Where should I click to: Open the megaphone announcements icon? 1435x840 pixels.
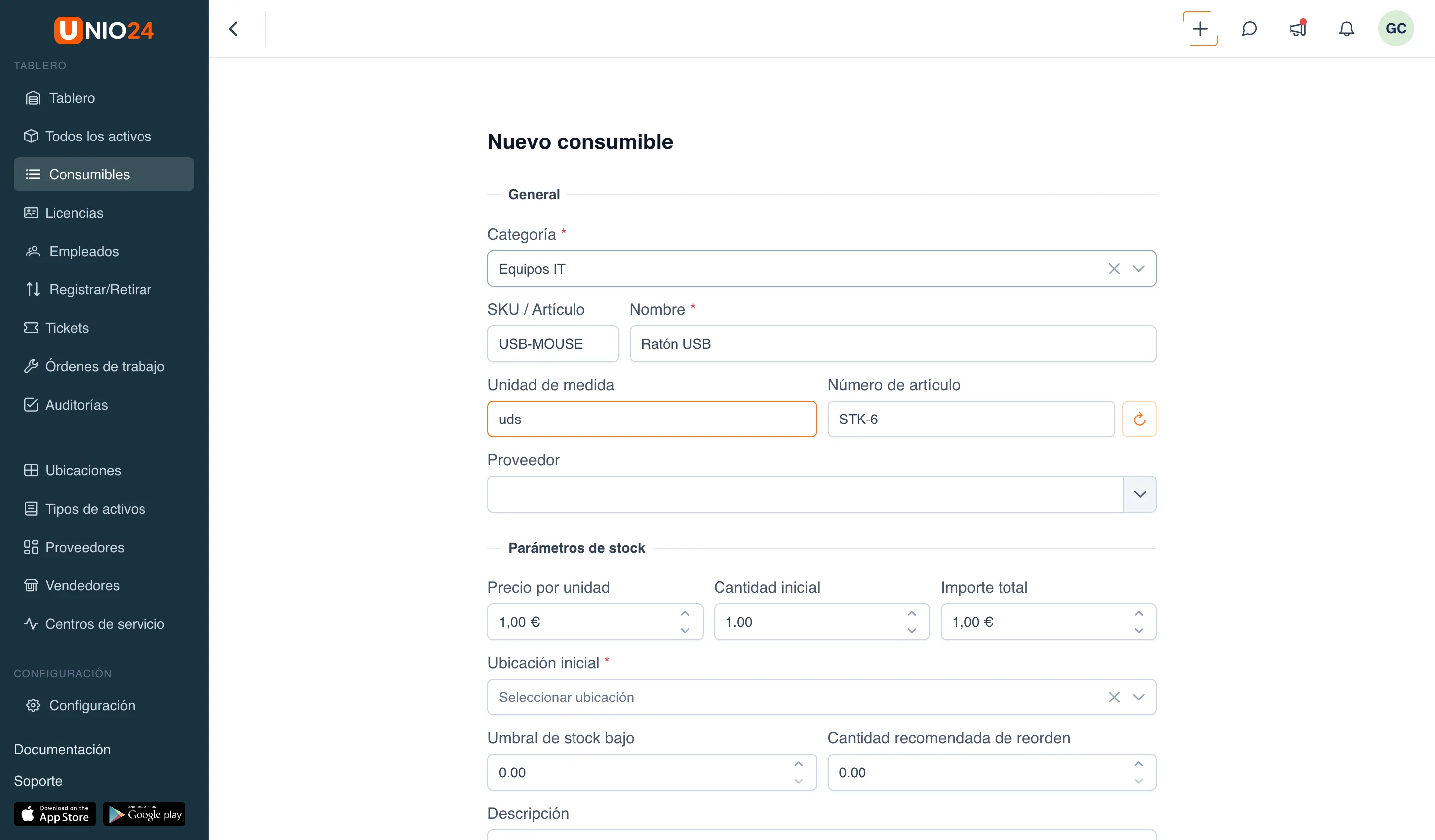tap(1298, 29)
